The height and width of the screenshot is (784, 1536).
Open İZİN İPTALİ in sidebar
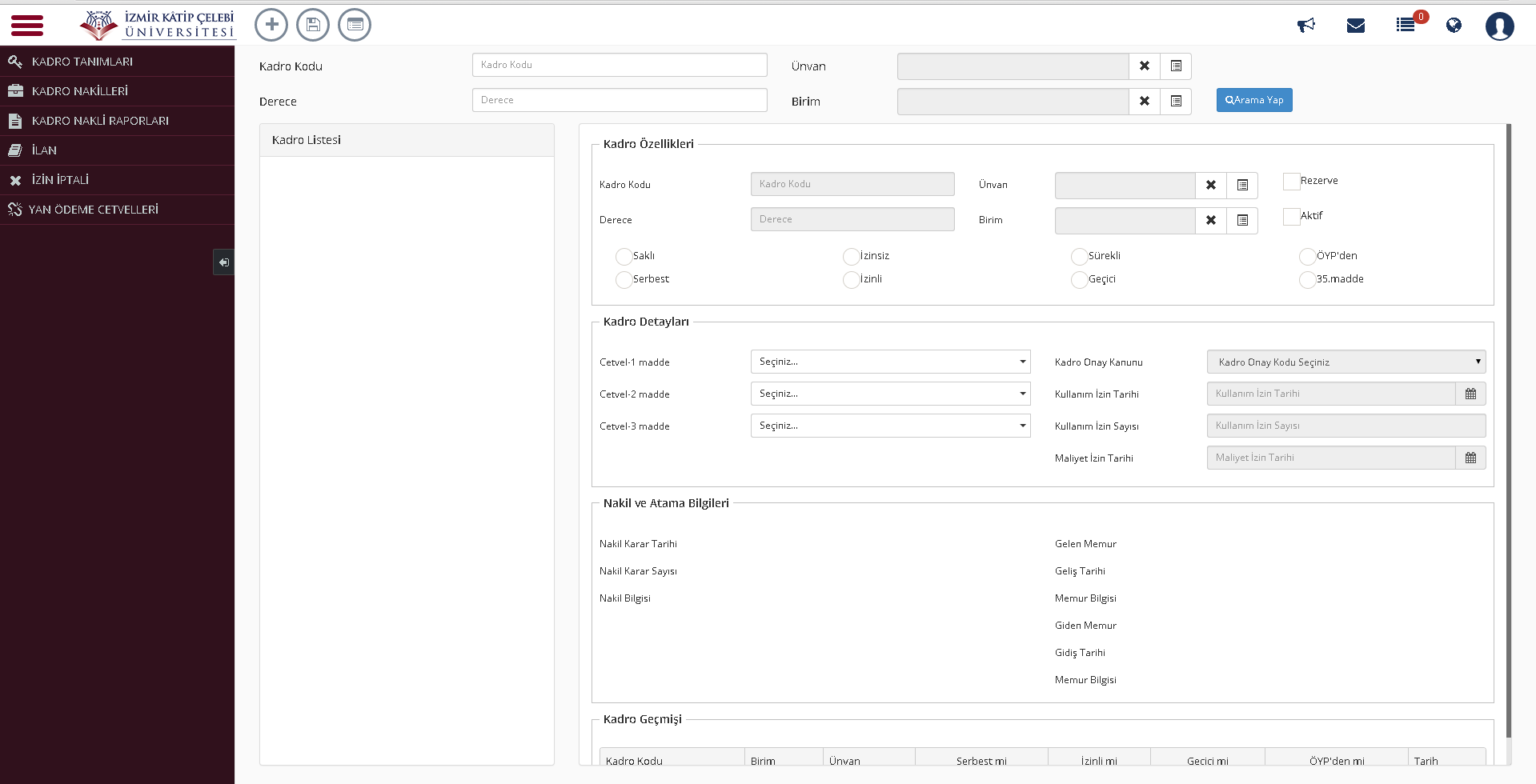point(117,180)
